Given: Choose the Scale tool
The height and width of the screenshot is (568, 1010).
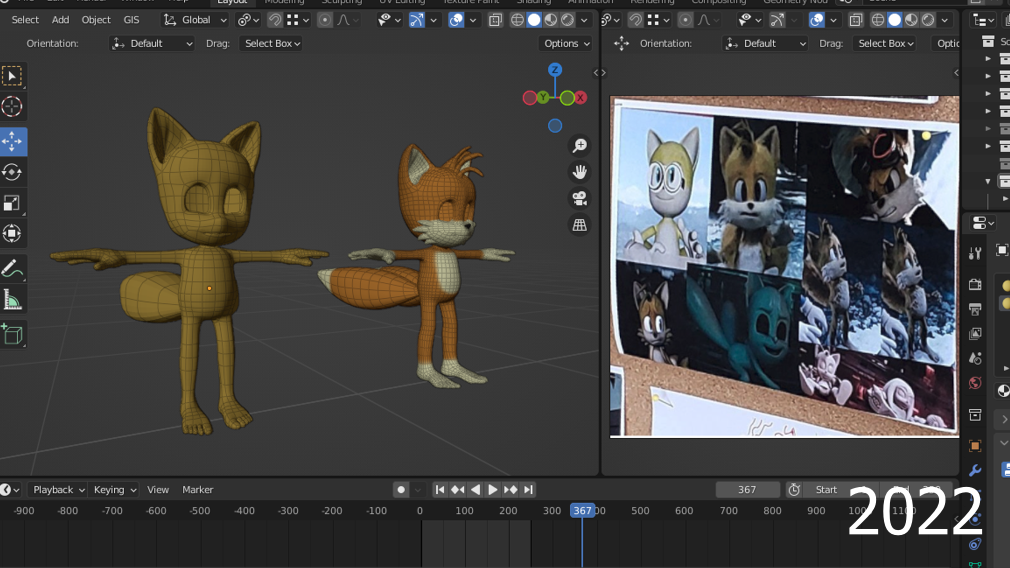Looking at the screenshot, I should (x=13, y=203).
